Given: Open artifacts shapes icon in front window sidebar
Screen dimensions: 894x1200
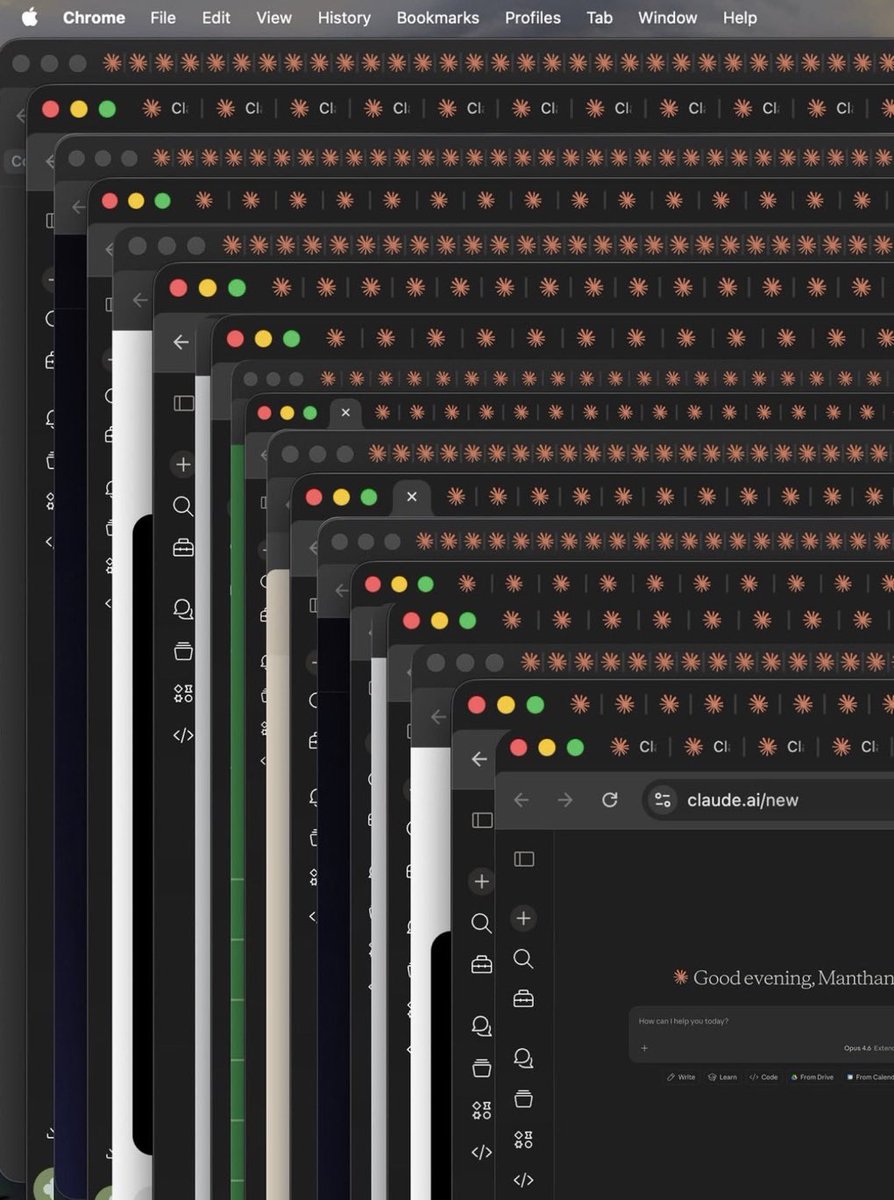Looking at the screenshot, I should pyautogui.click(x=523, y=1139).
